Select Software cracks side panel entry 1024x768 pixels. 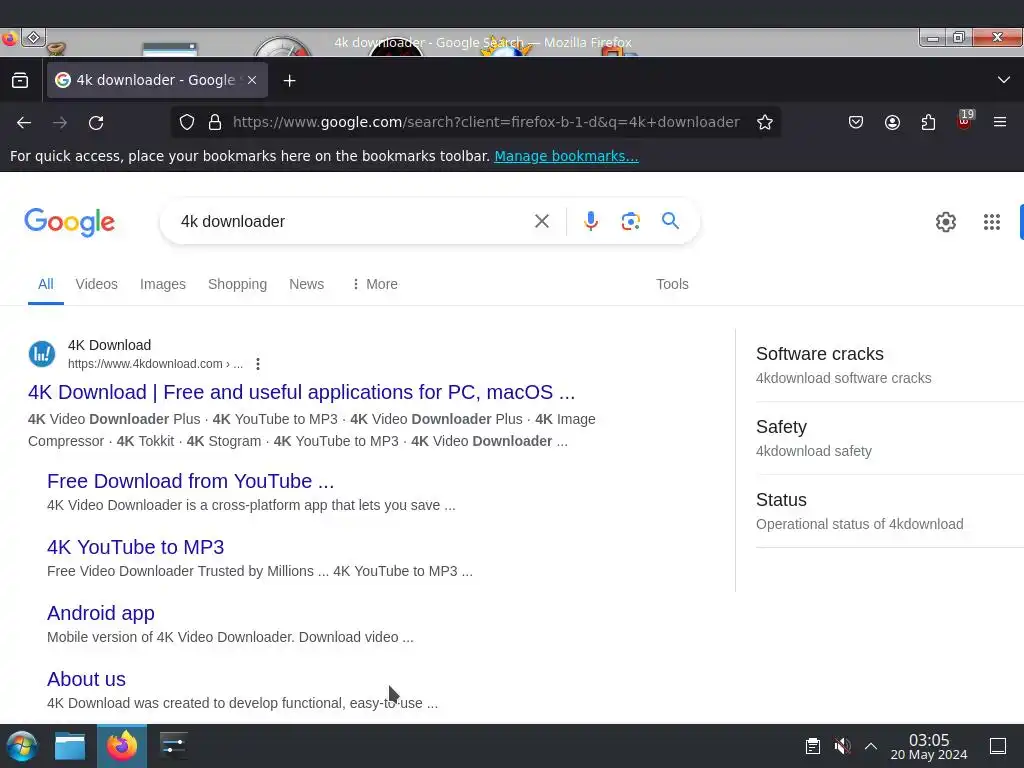point(889,365)
